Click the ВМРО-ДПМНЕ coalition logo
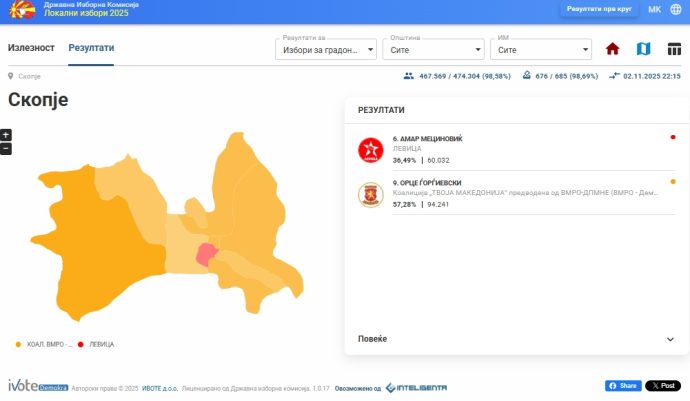Image resolution: width=690 pixels, height=401 pixels. (x=371, y=194)
